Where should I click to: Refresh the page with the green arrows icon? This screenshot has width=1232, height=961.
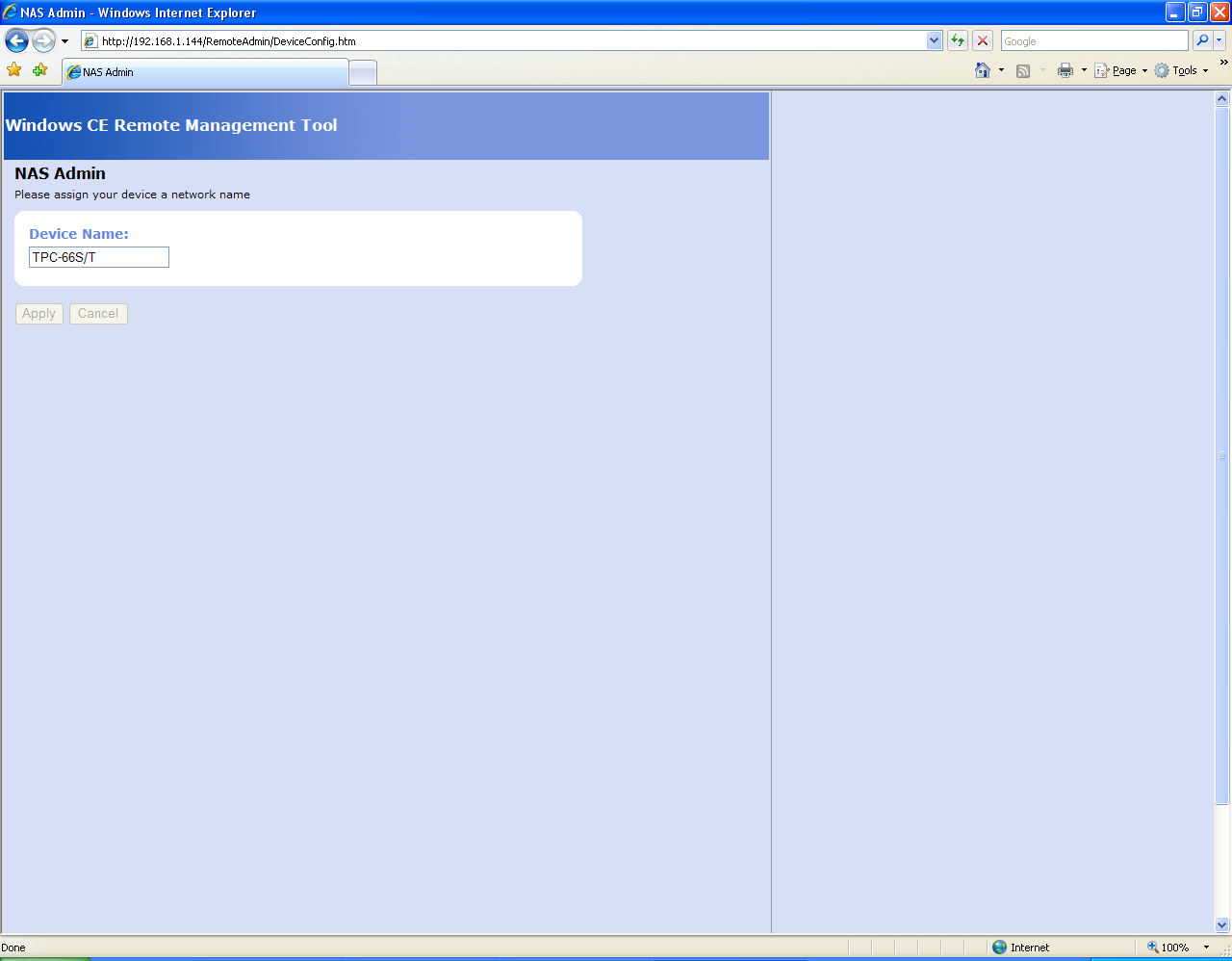click(958, 41)
